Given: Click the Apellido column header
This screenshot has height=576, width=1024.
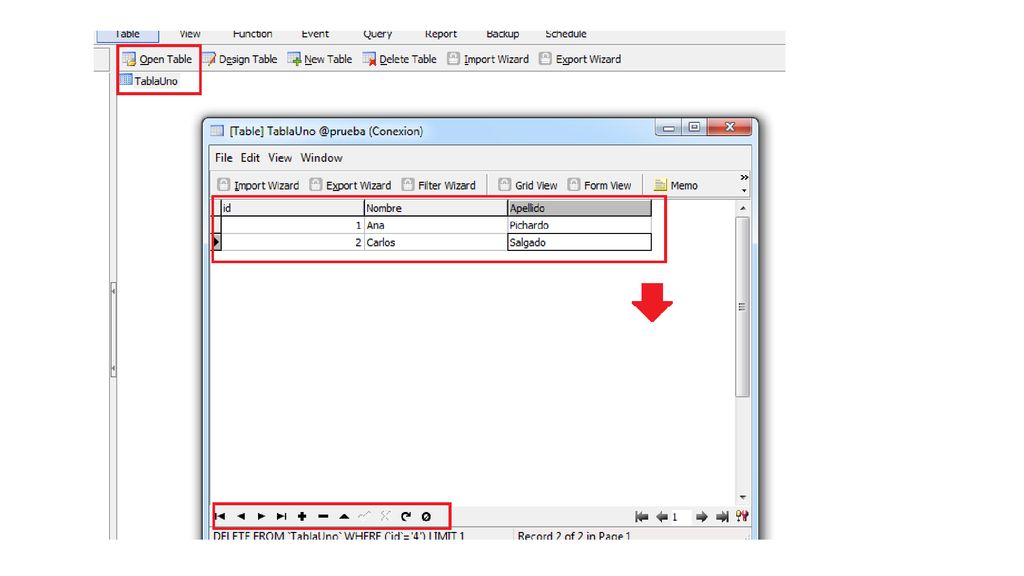Looking at the screenshot, I should click(579, 208).
